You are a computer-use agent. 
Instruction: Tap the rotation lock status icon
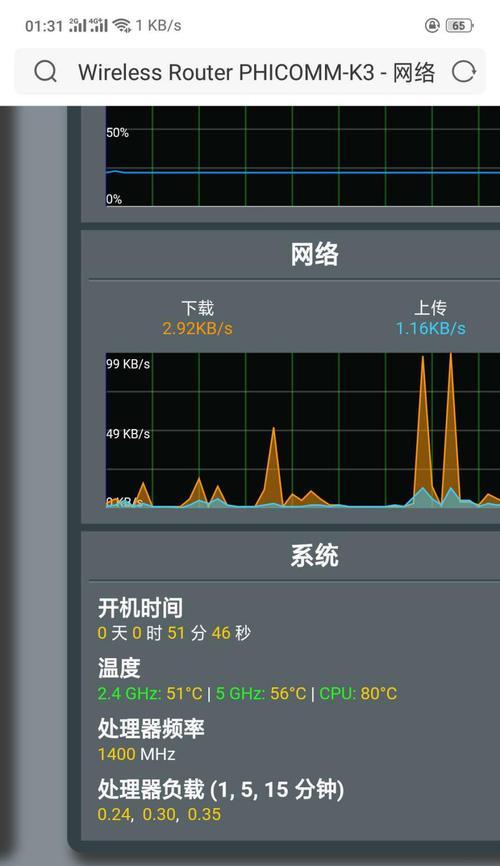pyautogui.click(x=431, y=25)
